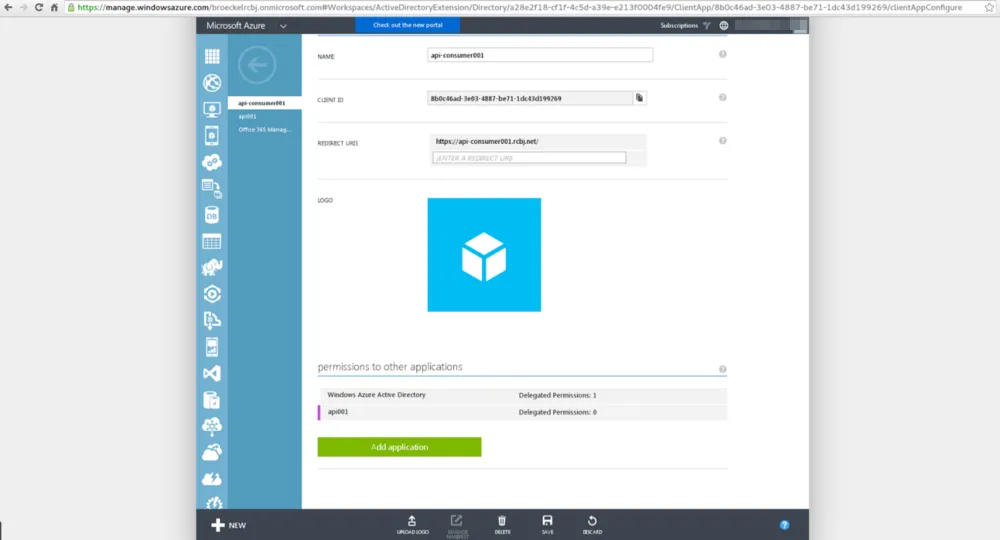Click Check out the new portal
Viewport: 1000px width, 540px height.
(408, 26)
